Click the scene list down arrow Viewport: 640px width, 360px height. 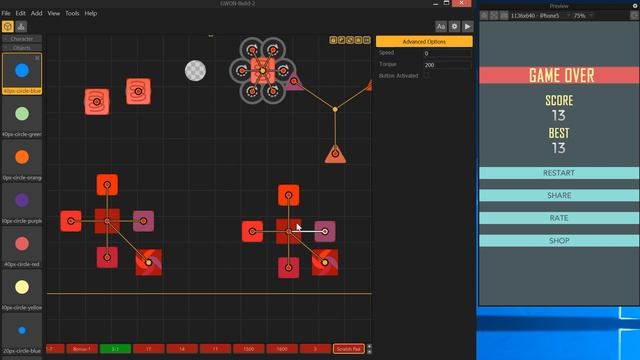369,351
